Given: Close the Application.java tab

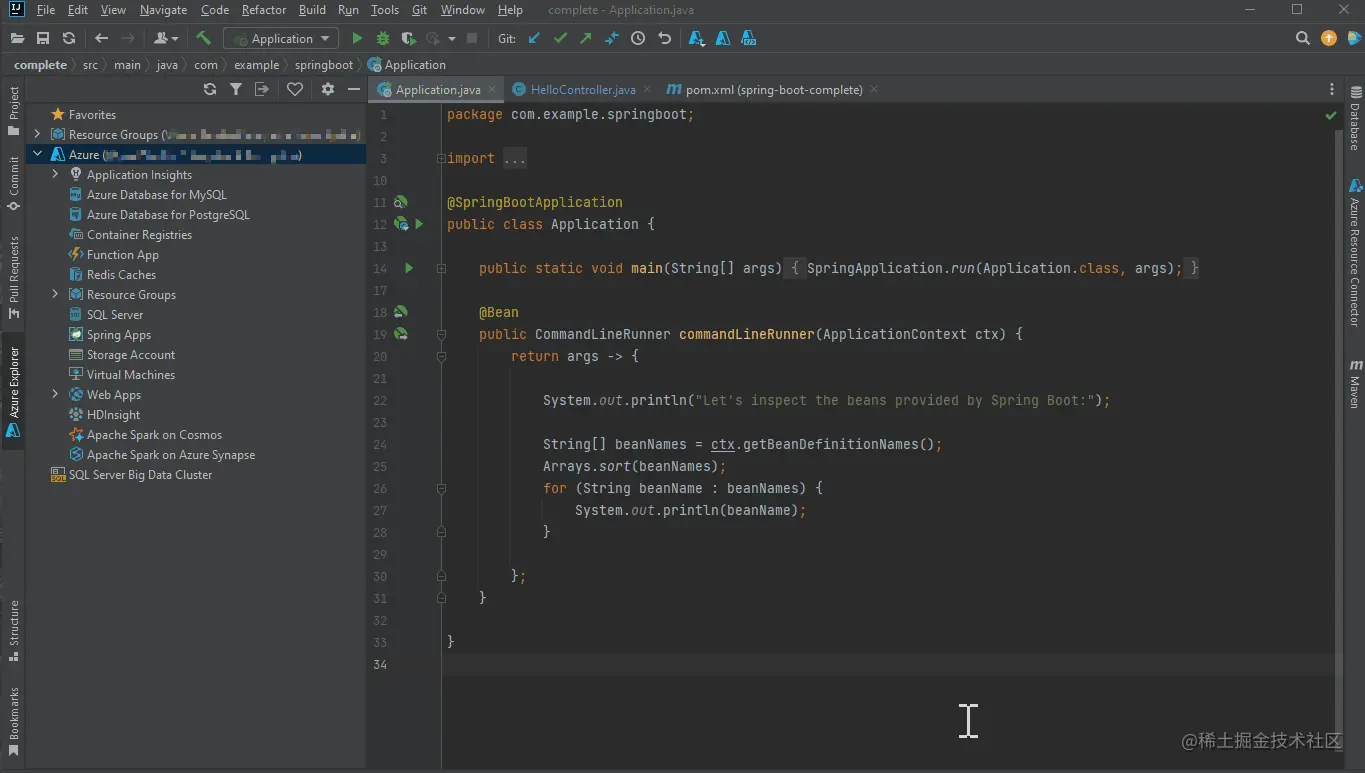Looking at the screenshot, I should point(494,89).
